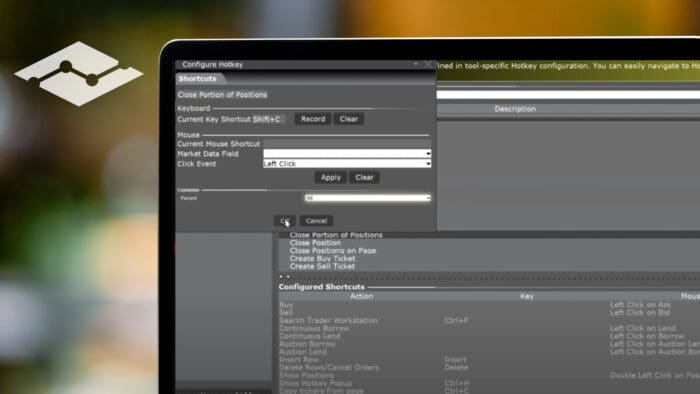Sort by the Action column header
Viewport: 700px width, 394px height.
pyautogui.click(x=362, y=296)
